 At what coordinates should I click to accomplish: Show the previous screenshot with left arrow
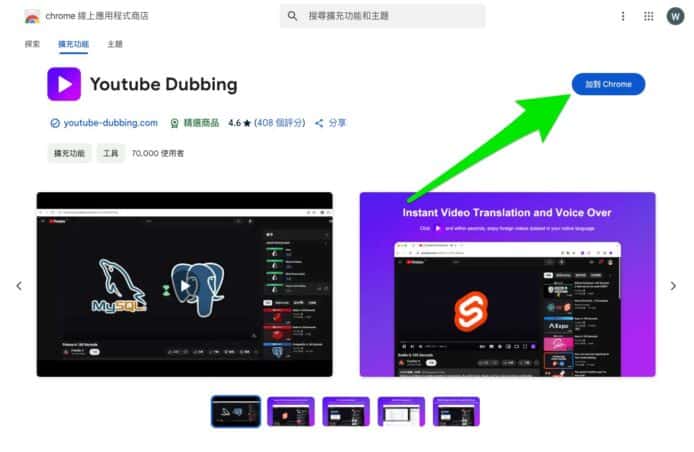click(18, 286)
